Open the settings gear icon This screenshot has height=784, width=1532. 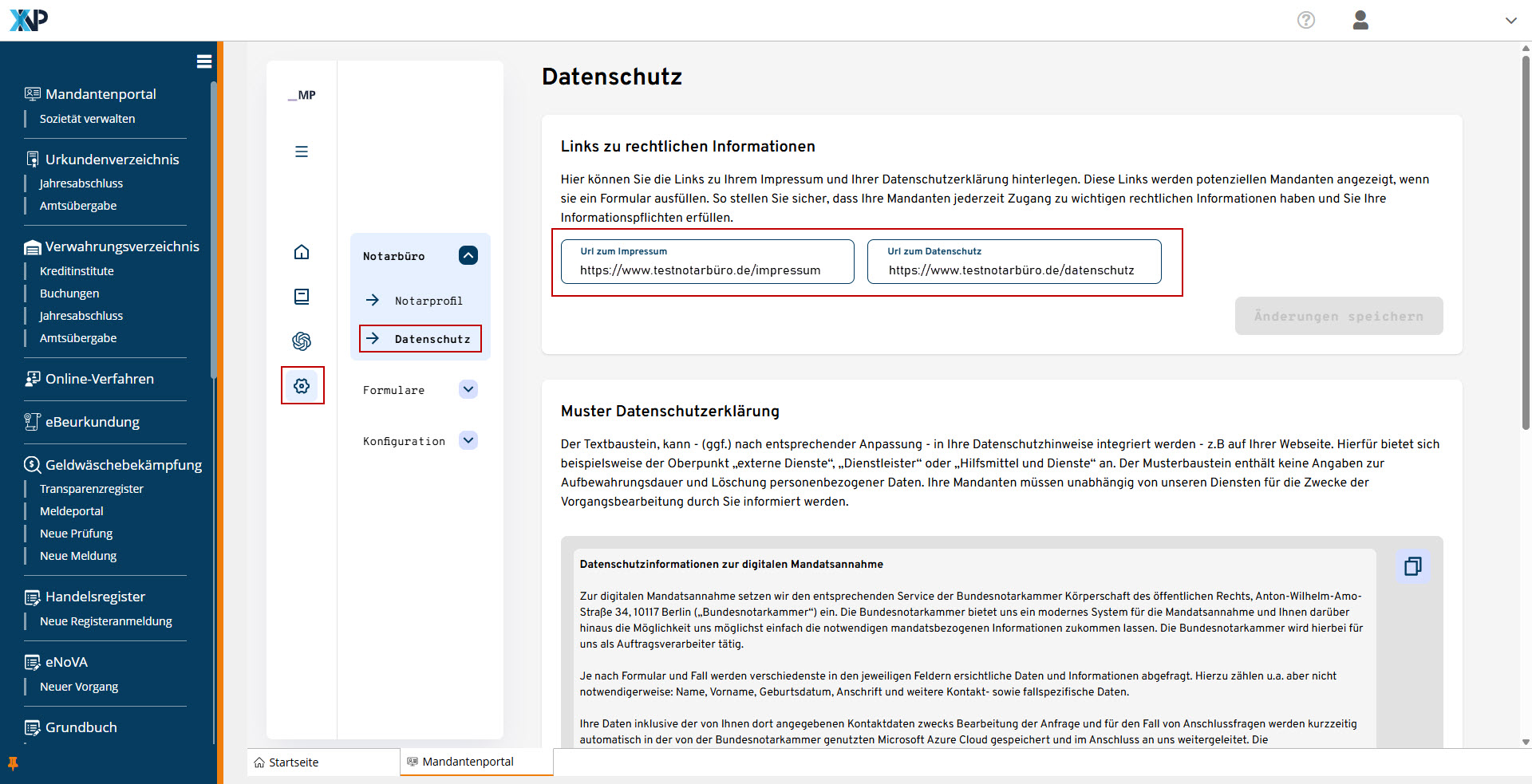(302, 386)
